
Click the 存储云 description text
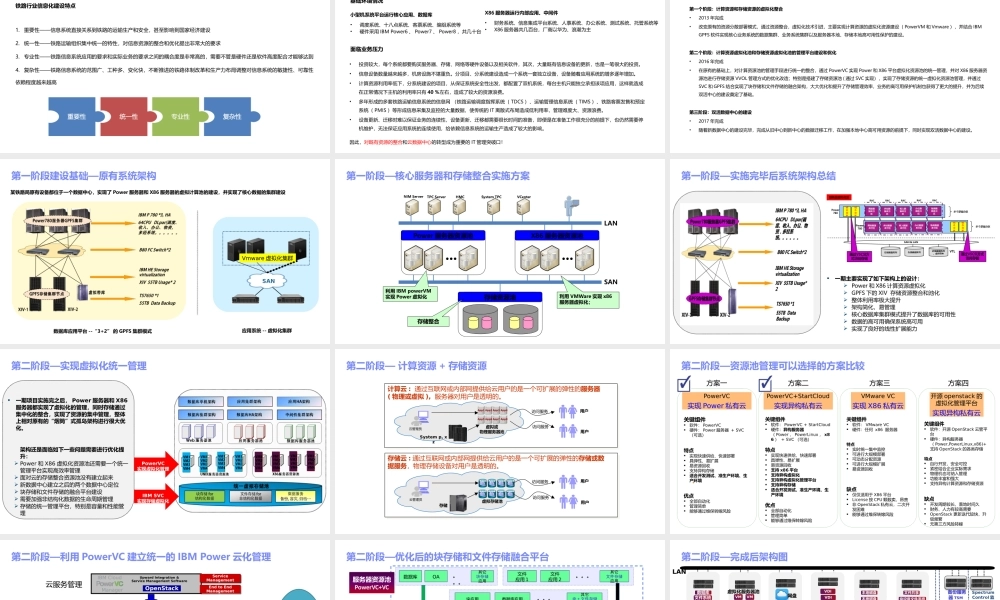click(496, 462)
